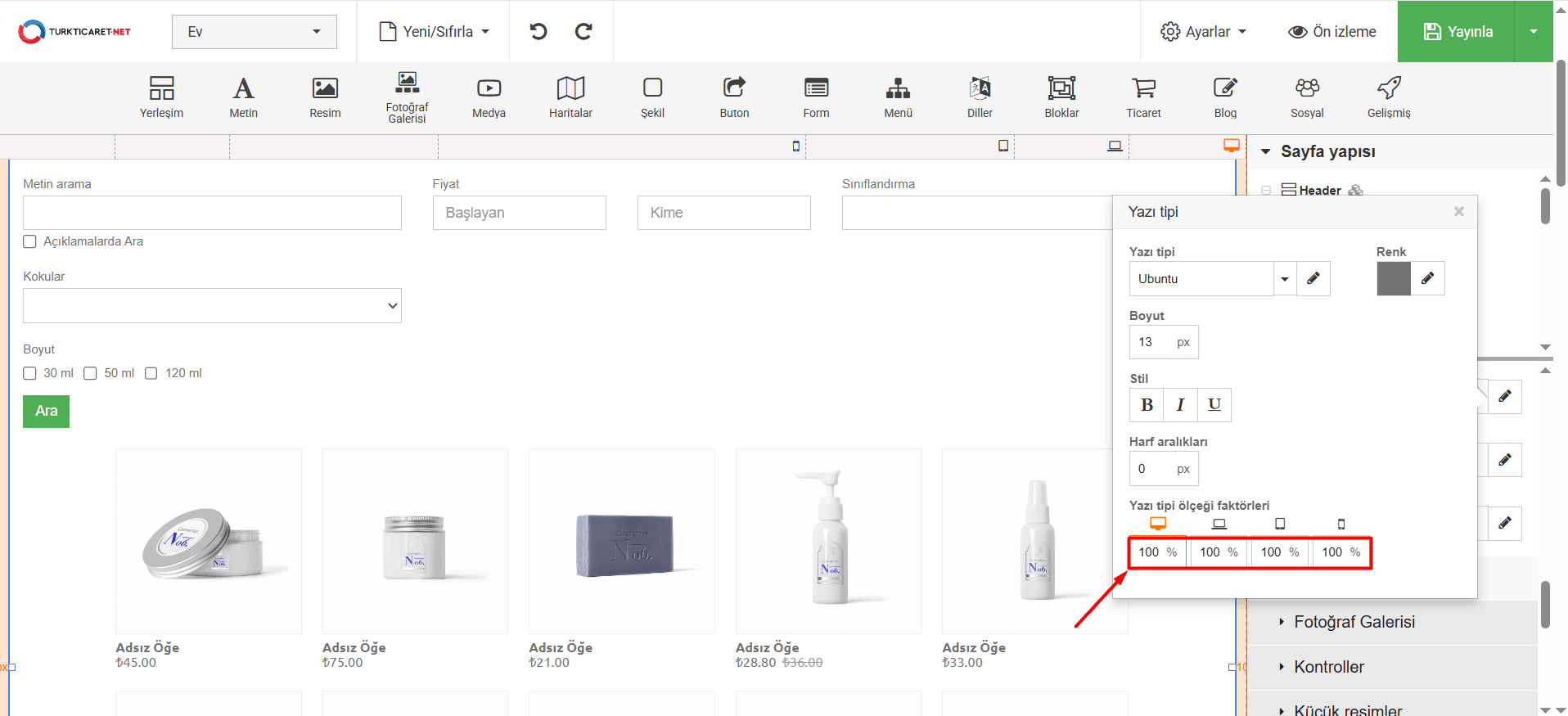Expand the Kontroller section
The width and height of the screenshot is (1568, 716).
1328,667
